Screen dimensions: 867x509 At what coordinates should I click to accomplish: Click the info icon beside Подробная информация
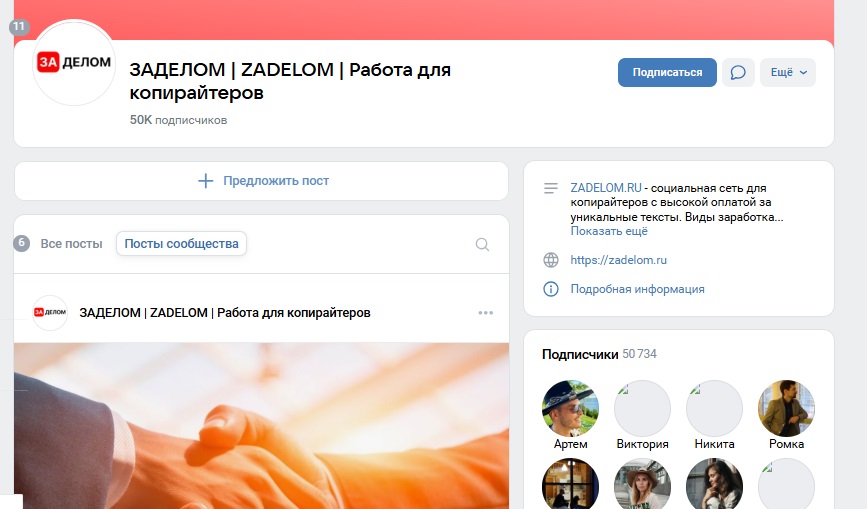point(551,288)
